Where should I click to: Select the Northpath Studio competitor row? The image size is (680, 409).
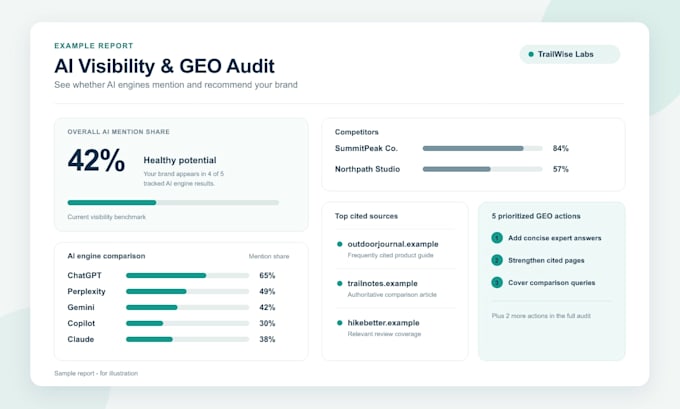click(x=451, y=169)
